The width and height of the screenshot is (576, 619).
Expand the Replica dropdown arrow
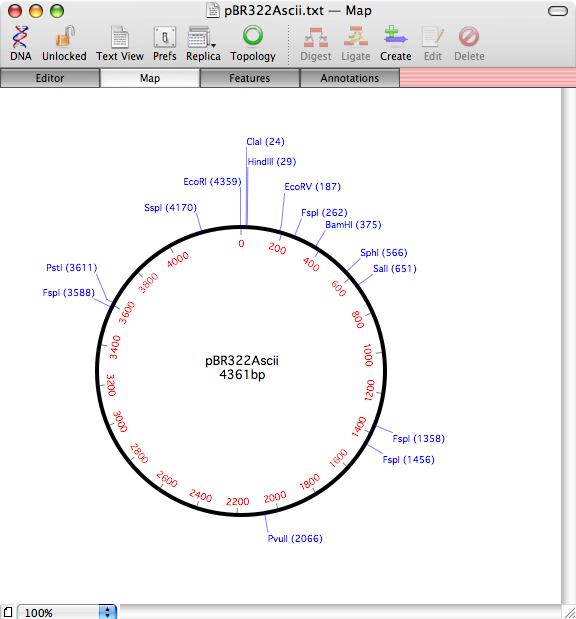point(214,45)
